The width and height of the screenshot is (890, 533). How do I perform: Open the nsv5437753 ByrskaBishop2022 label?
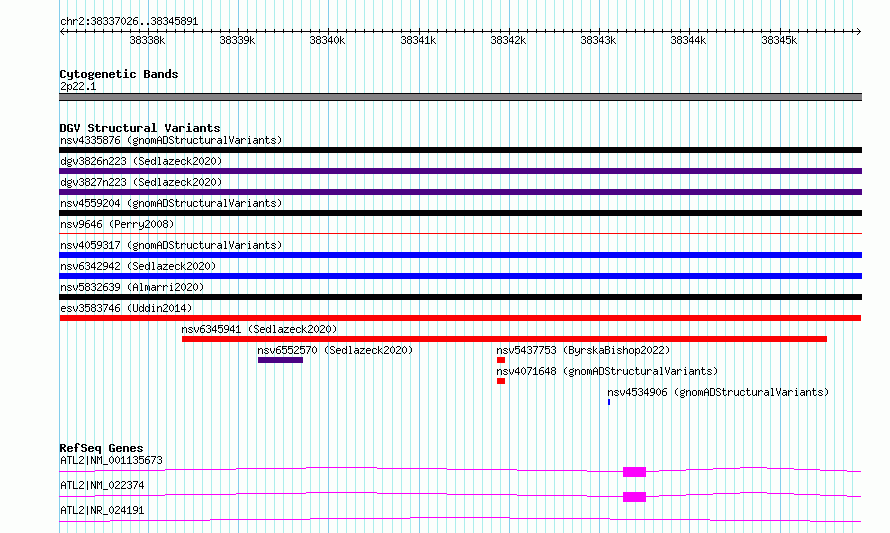click(x=583, y=350)
